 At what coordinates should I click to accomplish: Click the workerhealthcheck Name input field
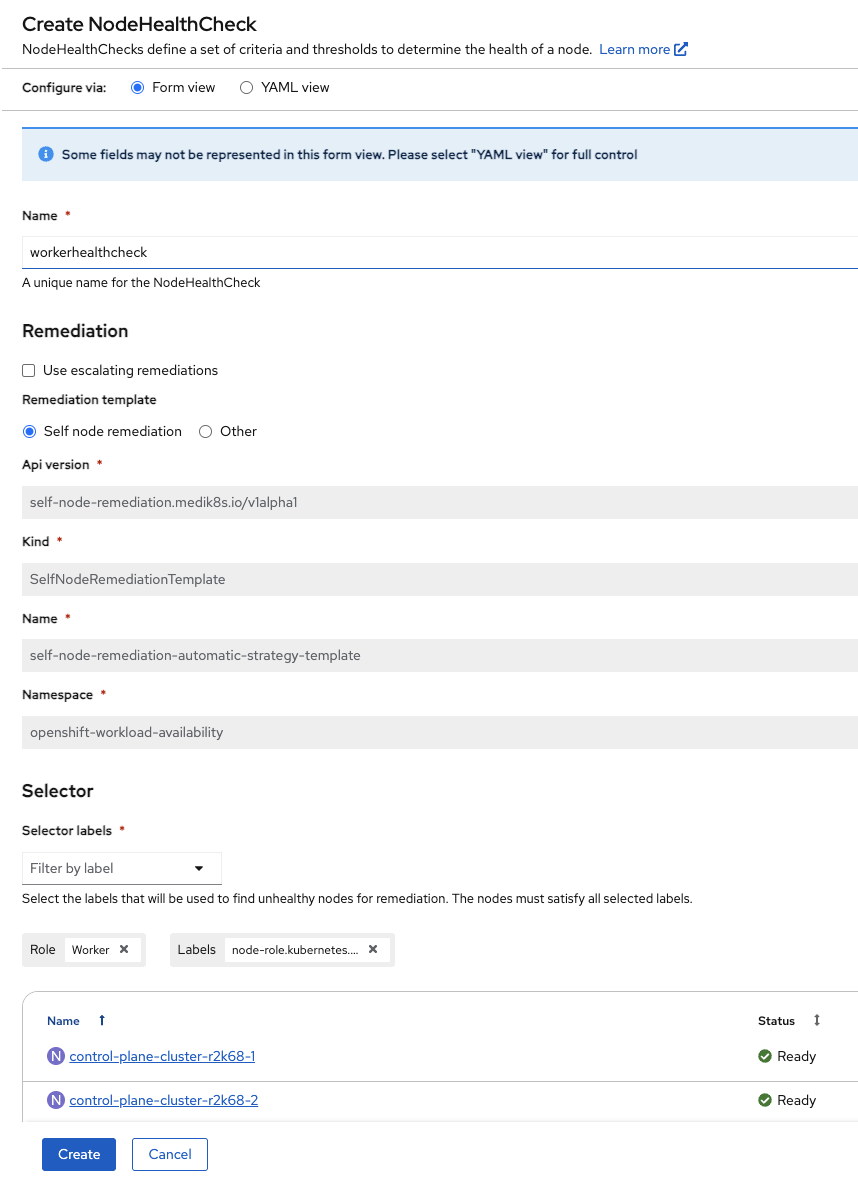tap(440, 253)
